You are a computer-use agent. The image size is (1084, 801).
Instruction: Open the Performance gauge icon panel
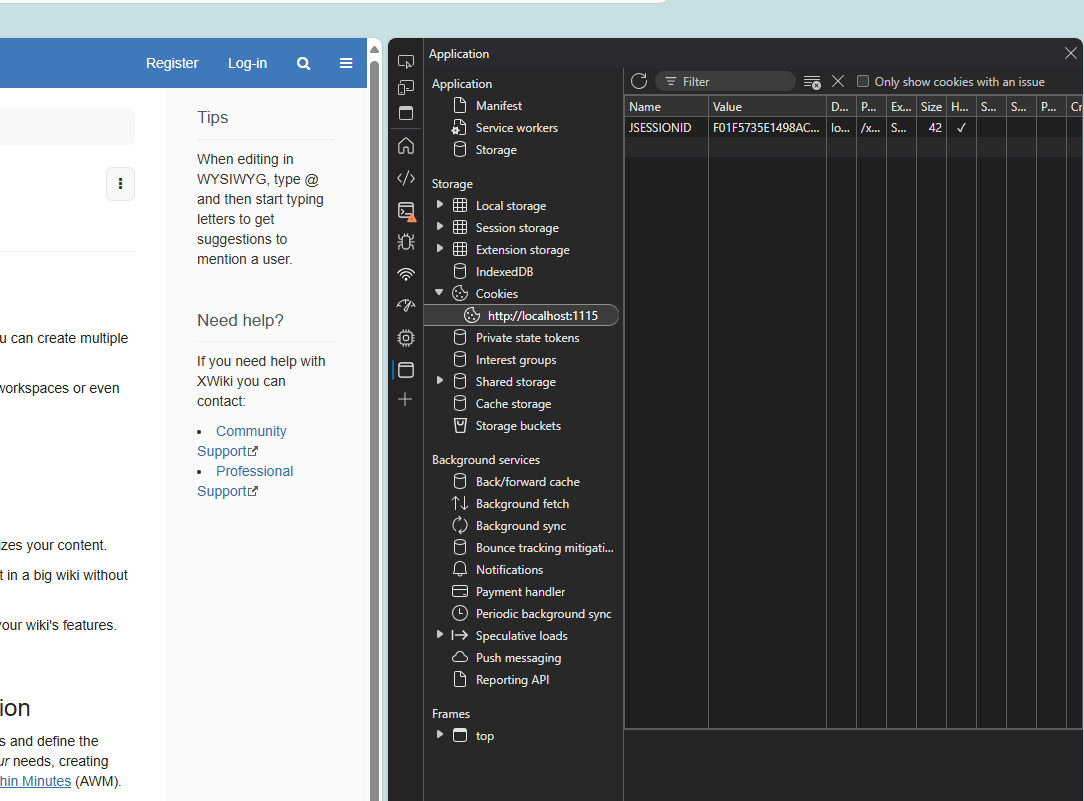405,306
